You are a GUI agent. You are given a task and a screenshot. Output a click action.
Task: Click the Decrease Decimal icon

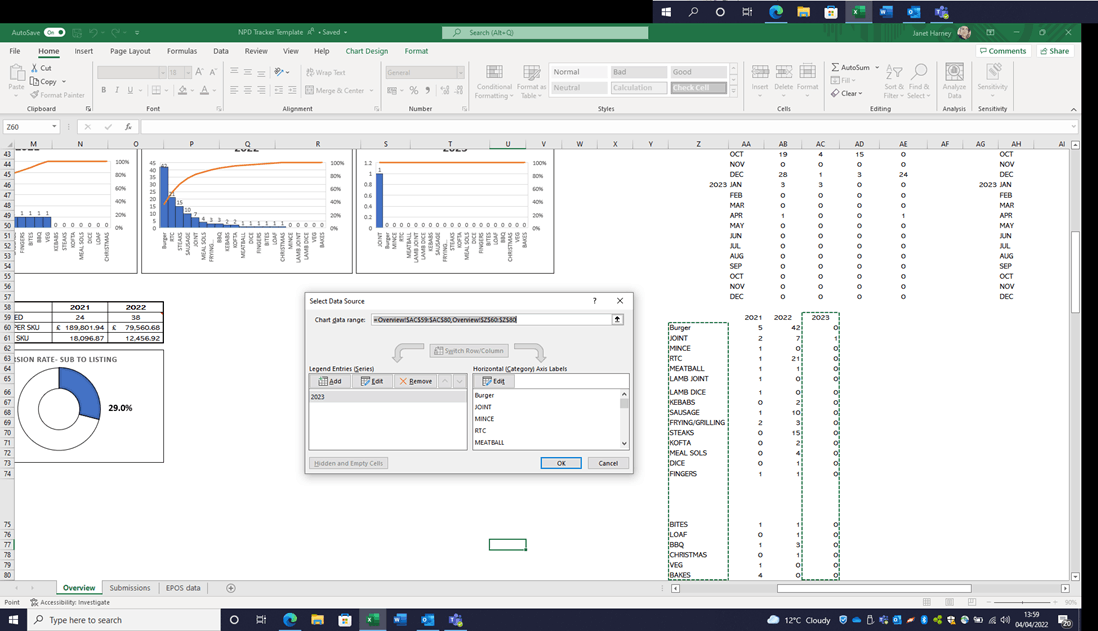pyautogui.click(x=459, y=90)
